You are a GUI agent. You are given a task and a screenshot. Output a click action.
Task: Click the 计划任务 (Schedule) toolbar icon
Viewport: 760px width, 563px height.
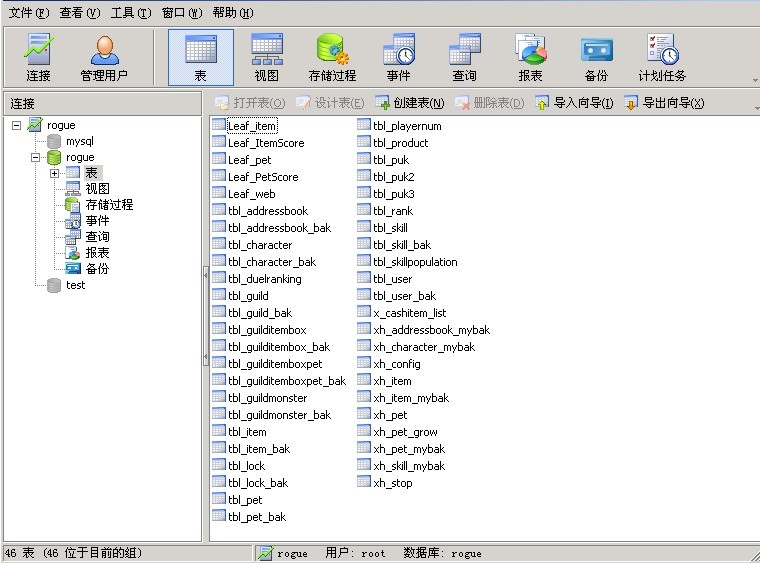pyautogui.click(x=662, y=58)
